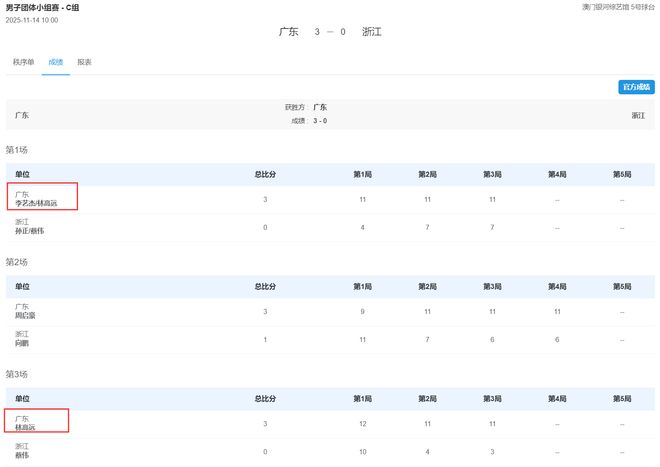Click player 林高远 in match 3
This screenshot has width=660, height=467.
(26, 427)
